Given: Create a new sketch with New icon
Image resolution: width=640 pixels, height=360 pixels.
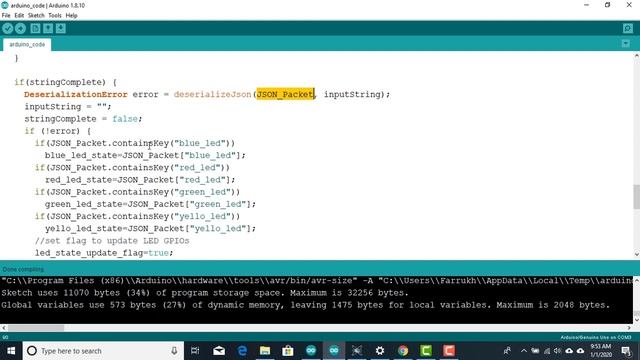Looking at the screenshot, I should point(36,28).
